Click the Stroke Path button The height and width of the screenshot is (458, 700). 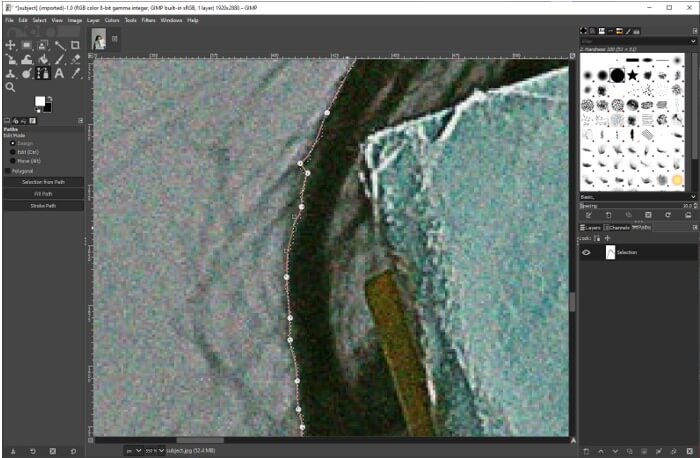[43, 206]
